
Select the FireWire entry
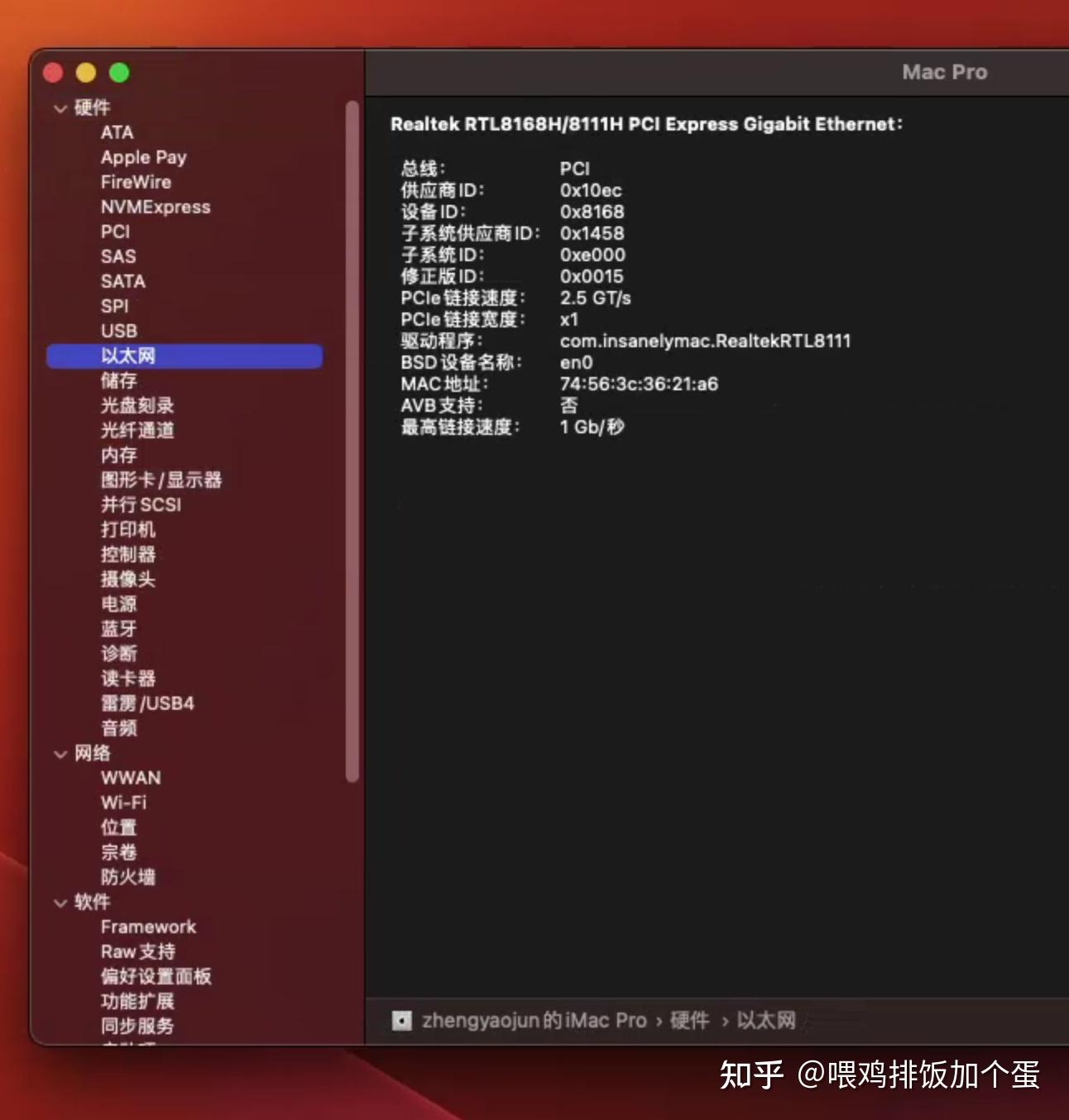click(135, 181)
